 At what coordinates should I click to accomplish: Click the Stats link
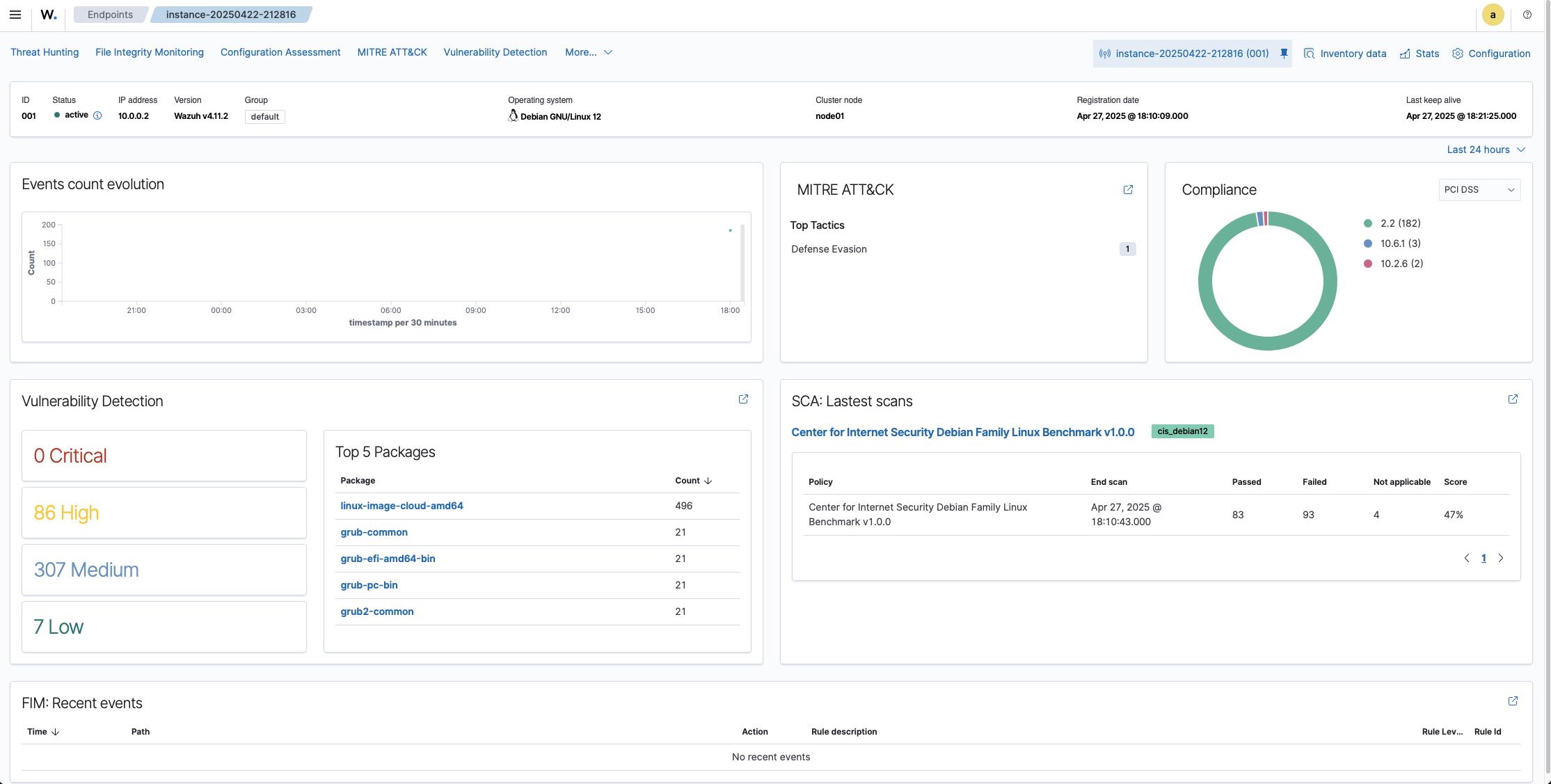click(x=1427, y=54)
